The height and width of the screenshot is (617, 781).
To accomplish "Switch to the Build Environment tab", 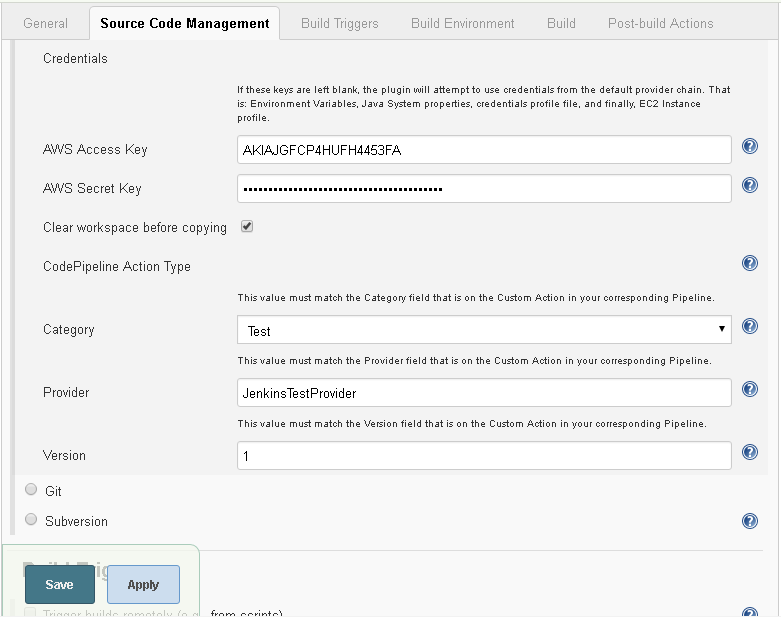I will tap(462, 23).
